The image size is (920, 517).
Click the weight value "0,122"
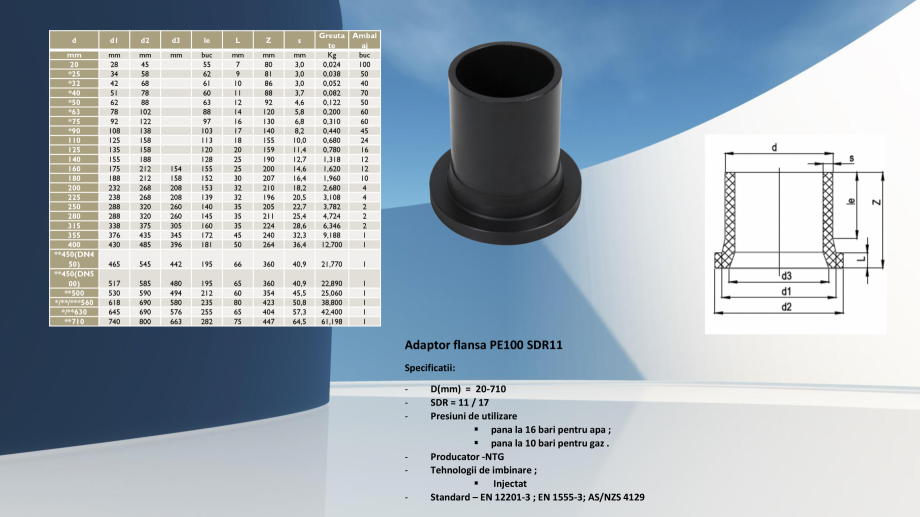332,102
